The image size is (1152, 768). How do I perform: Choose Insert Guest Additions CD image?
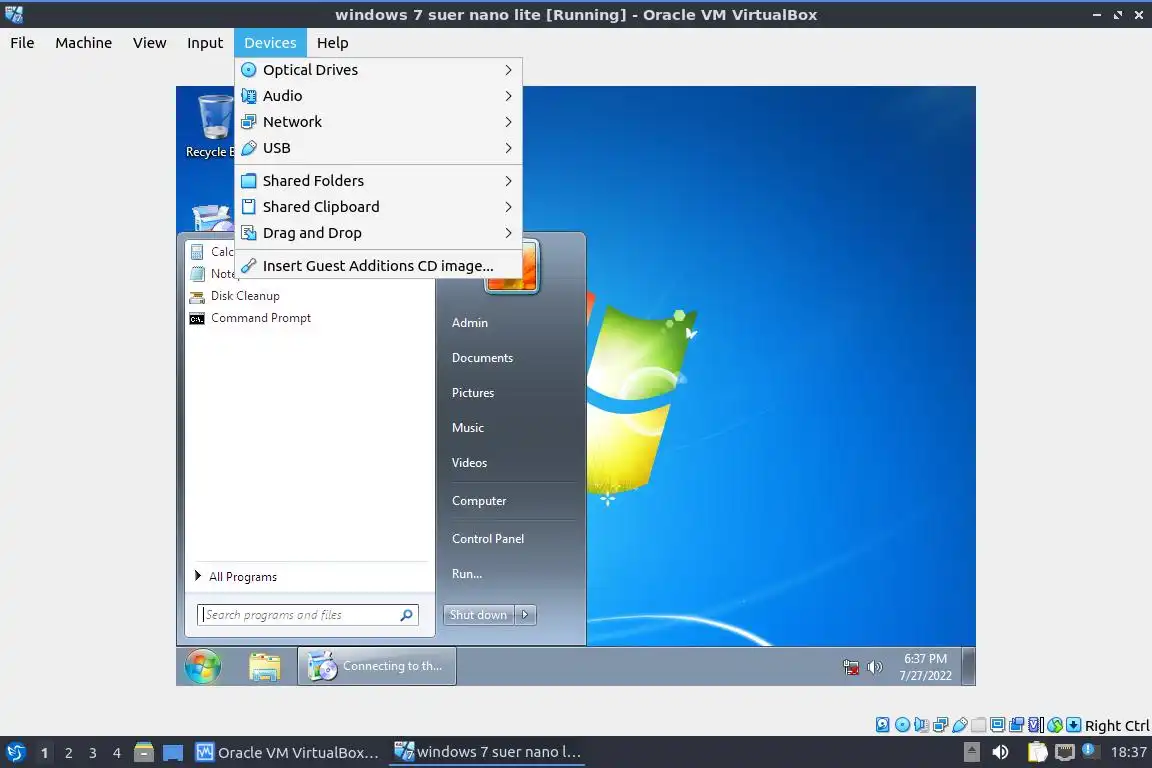(x=378, y=266)
